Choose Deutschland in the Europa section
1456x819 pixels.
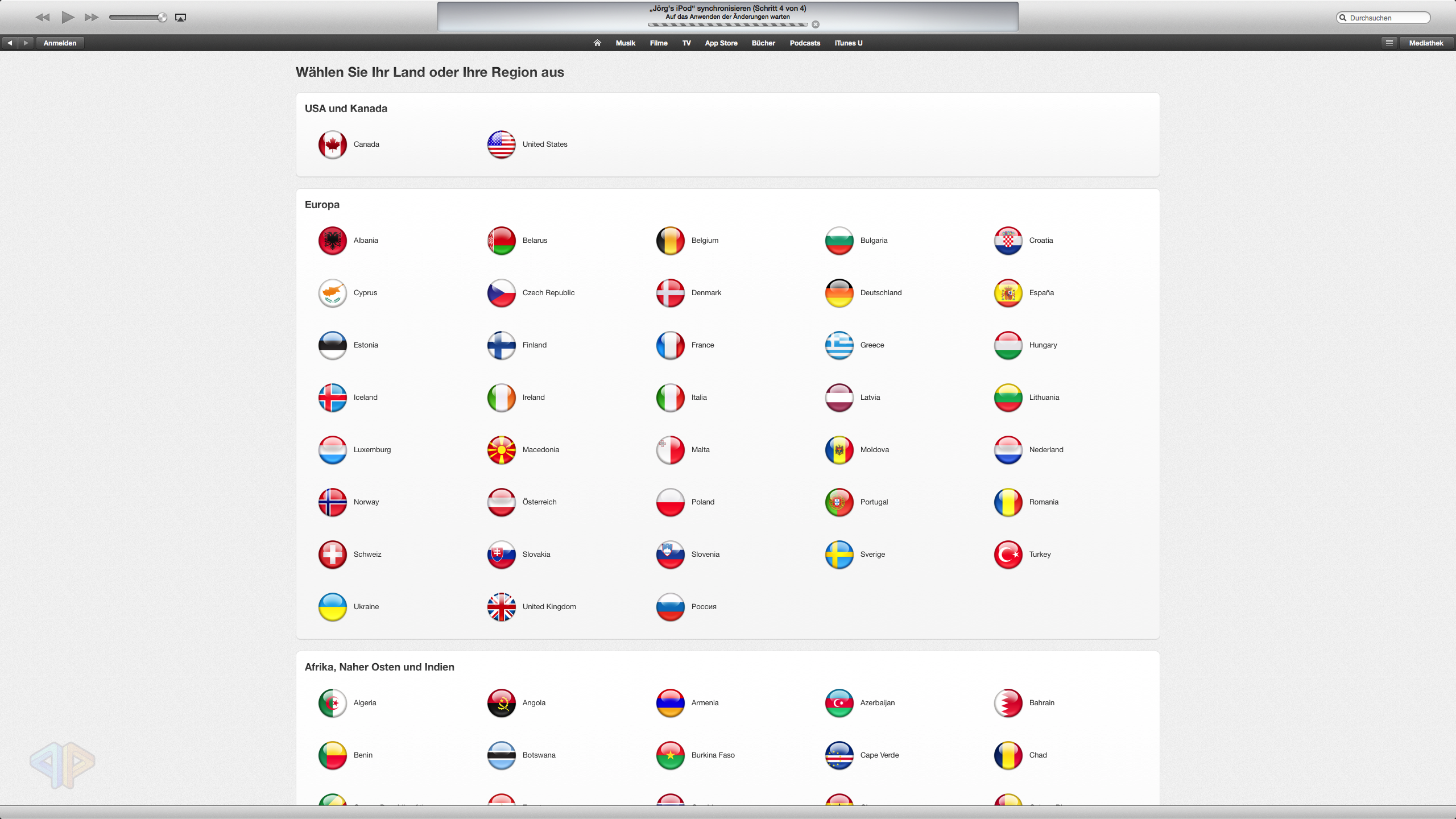click(x=838, y=292)
